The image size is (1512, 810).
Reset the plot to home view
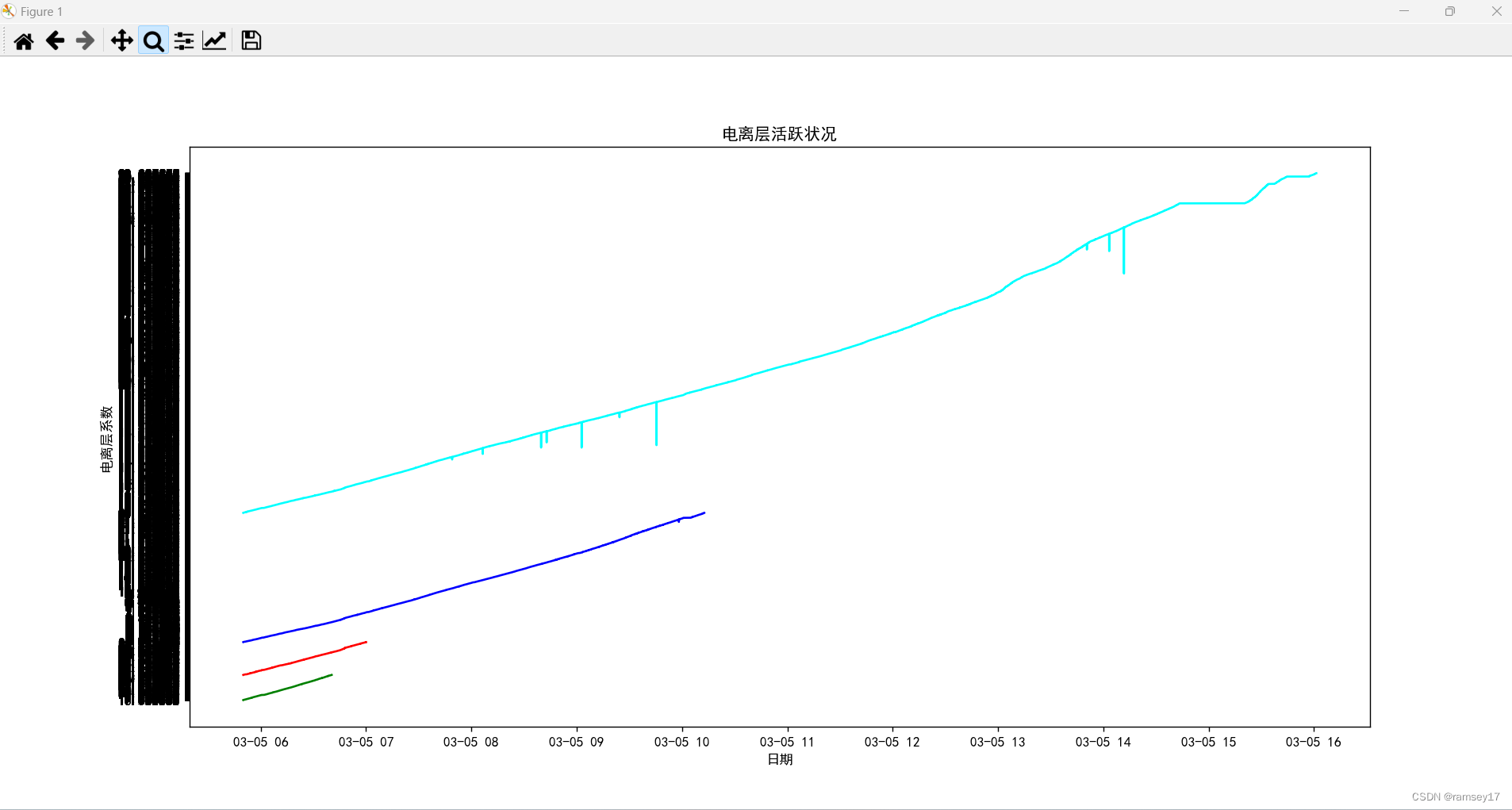(24, 40)
